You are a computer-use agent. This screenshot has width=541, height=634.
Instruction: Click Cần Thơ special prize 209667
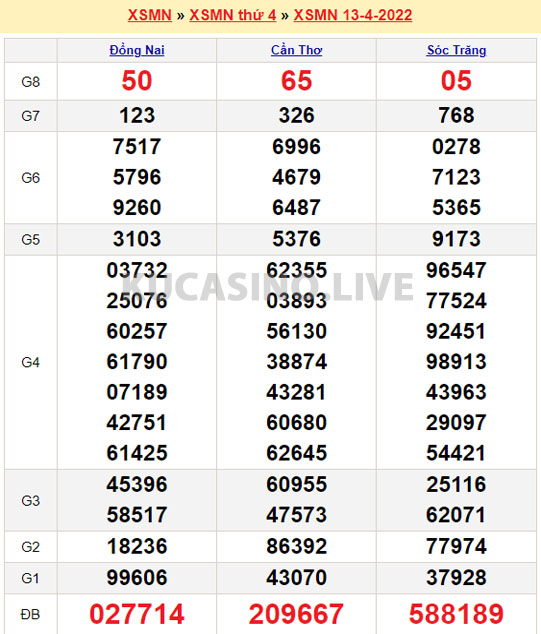296,614
